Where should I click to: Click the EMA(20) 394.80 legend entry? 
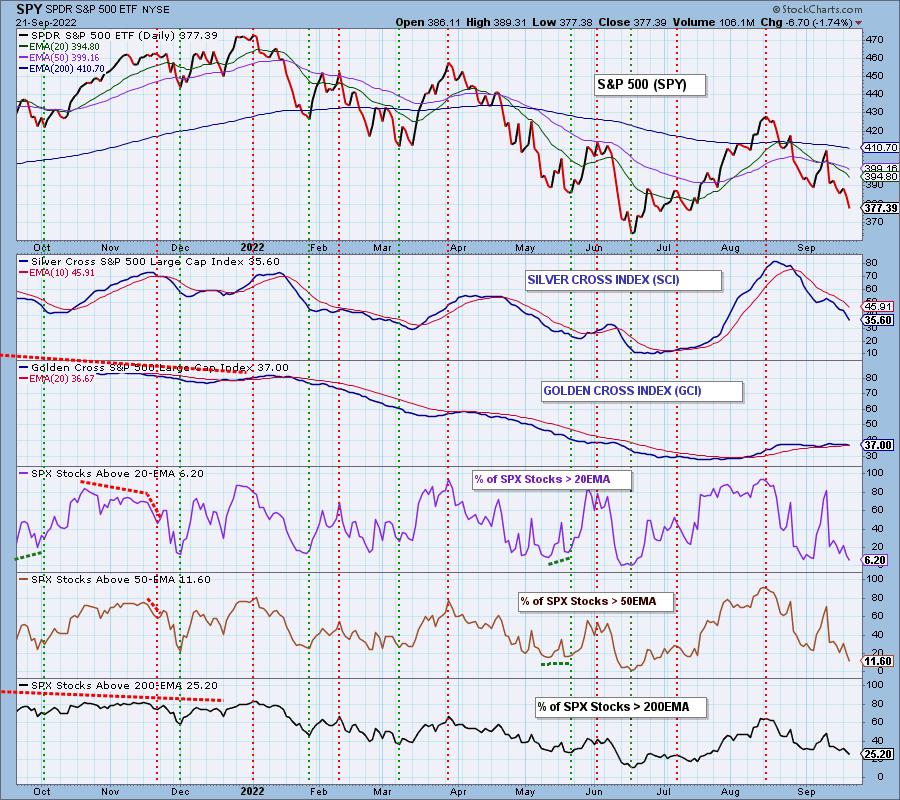coord(59,46)
